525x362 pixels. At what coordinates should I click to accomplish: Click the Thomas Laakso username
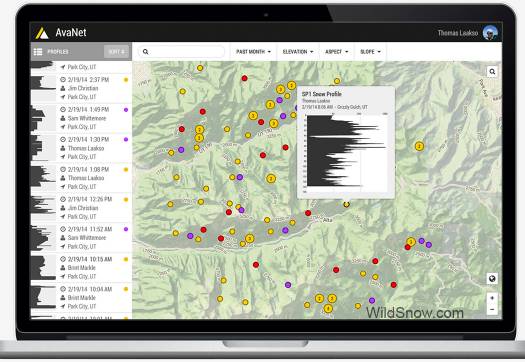[458, 33]
